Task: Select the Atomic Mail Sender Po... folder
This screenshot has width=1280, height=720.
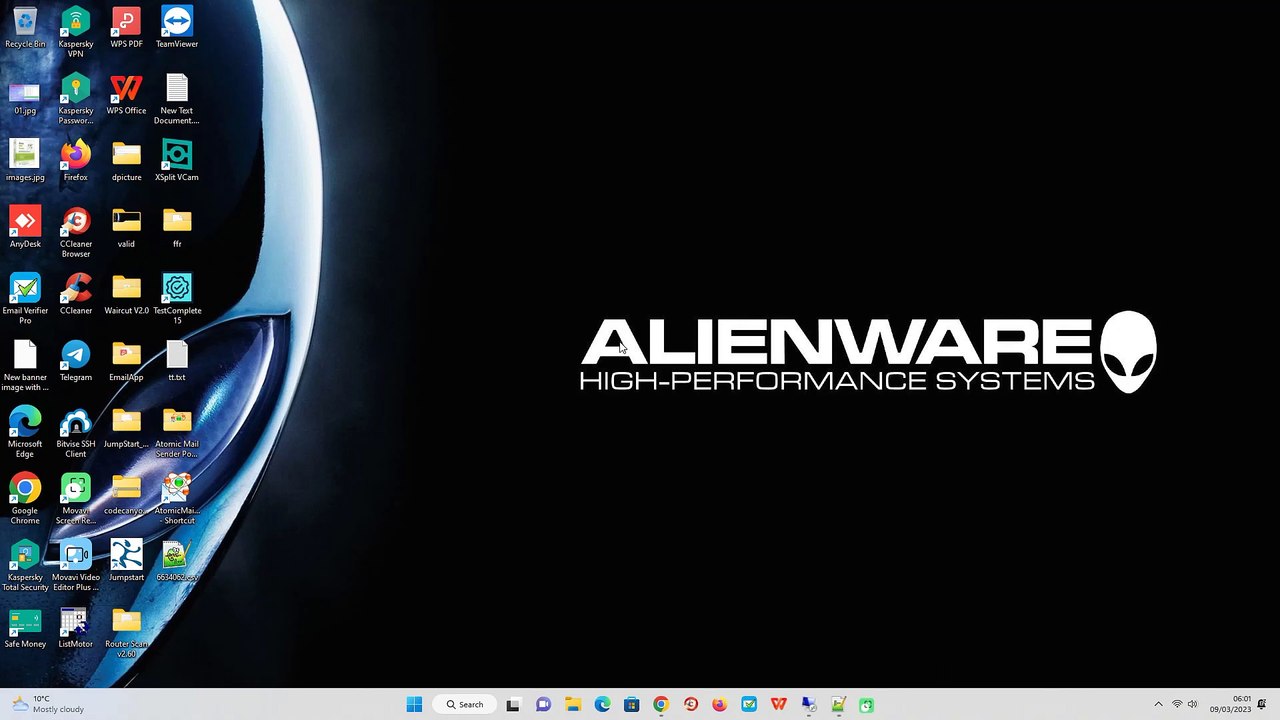Action: [177, 433]
